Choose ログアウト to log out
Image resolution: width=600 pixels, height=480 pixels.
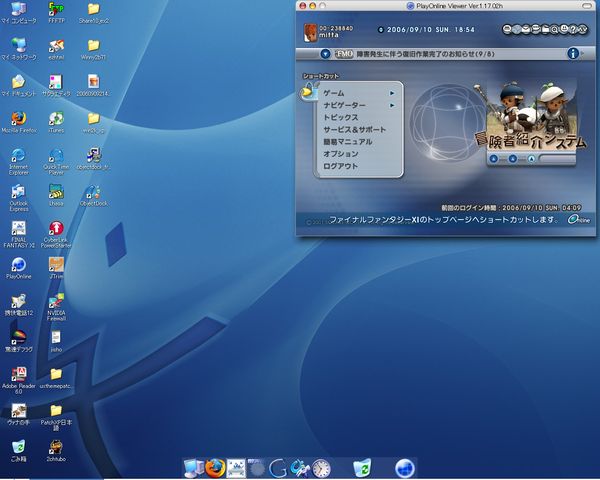340,166
